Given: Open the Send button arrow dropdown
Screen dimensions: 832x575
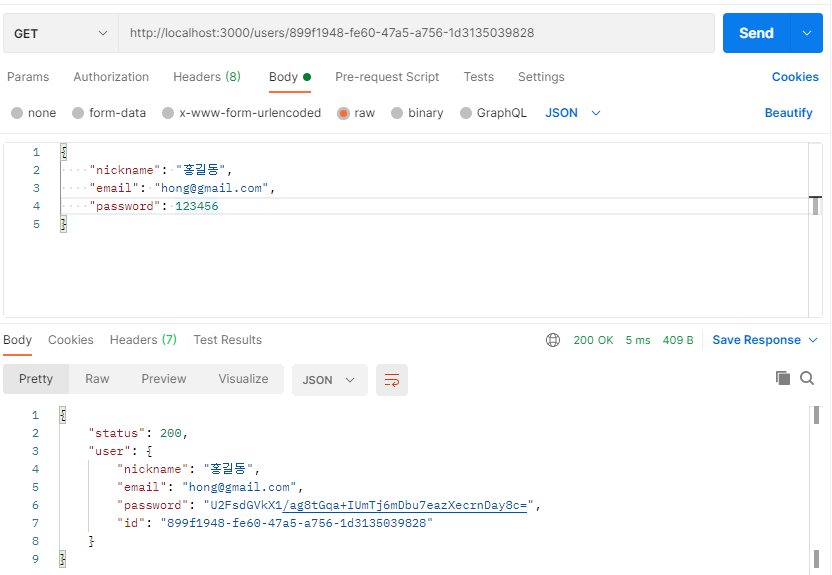Looking at the screenshot, I should coord(807,33).
